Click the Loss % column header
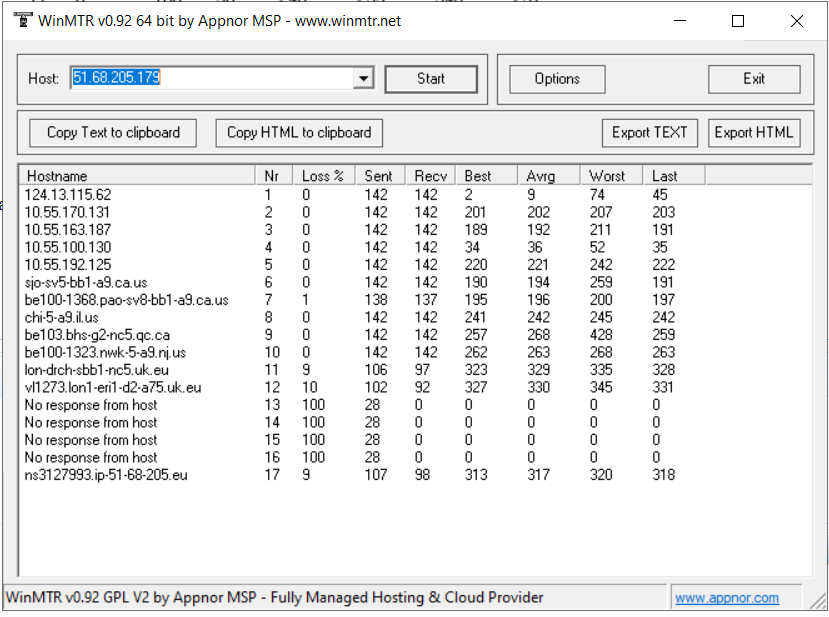The width and height of the screenshot is (829, 617). tap(323, 176)
